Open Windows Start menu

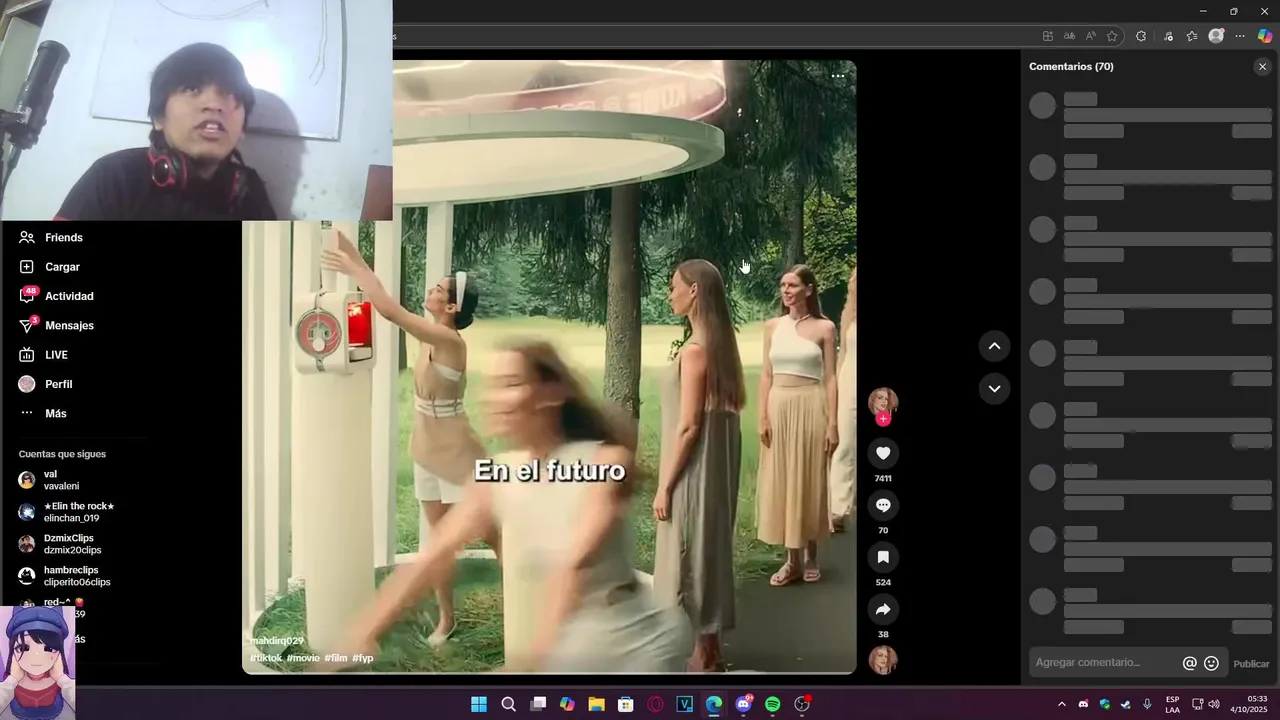pos(479,704)
